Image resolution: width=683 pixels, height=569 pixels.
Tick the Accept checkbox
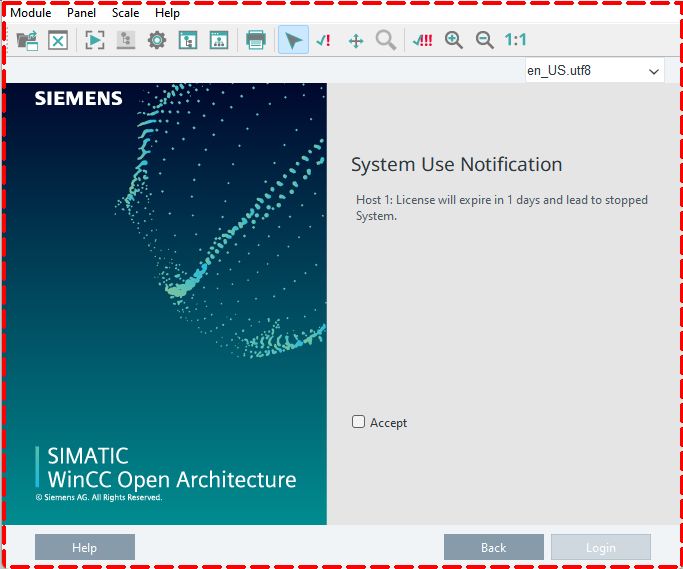coord(359,422)
